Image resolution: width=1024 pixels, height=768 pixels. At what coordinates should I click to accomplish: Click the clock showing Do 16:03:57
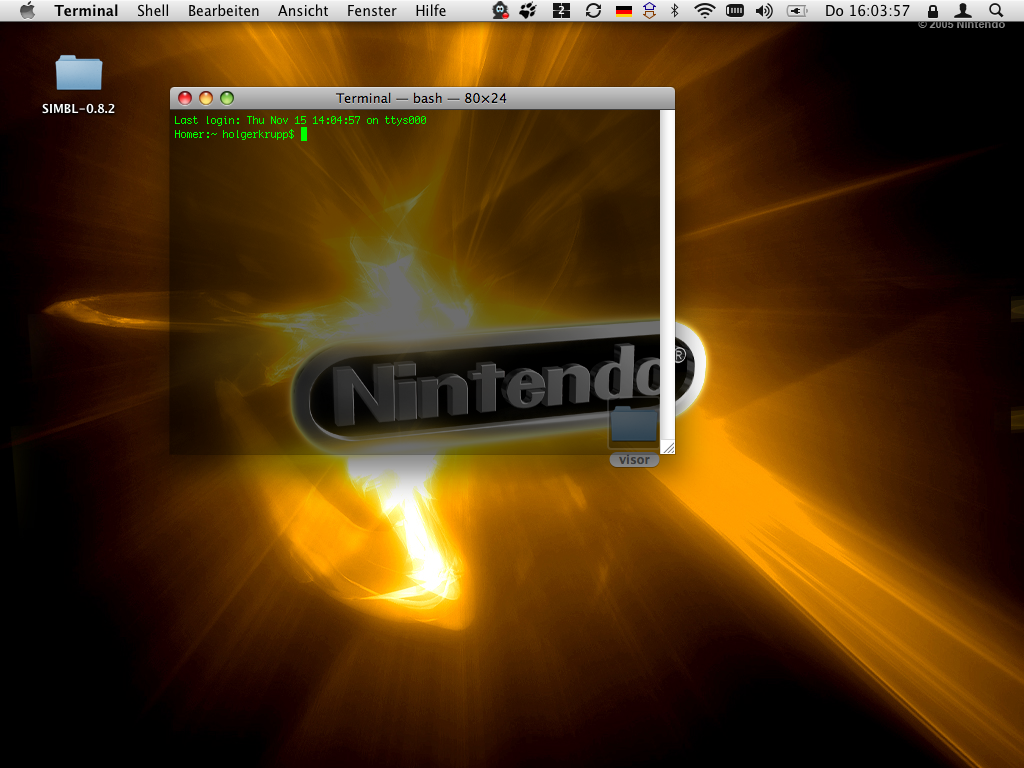click(867, 10)
